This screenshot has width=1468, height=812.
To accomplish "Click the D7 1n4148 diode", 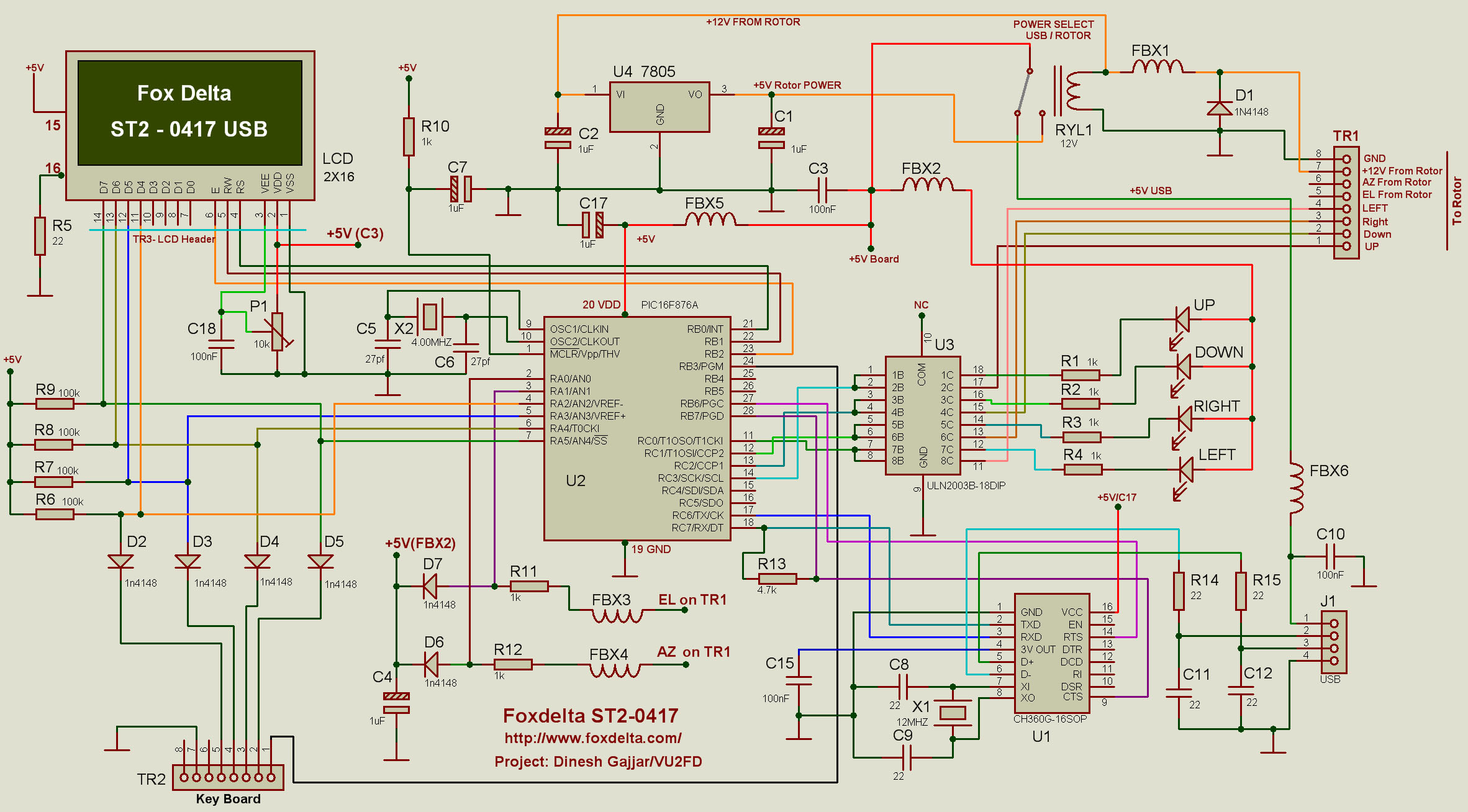I will (430, 586).
